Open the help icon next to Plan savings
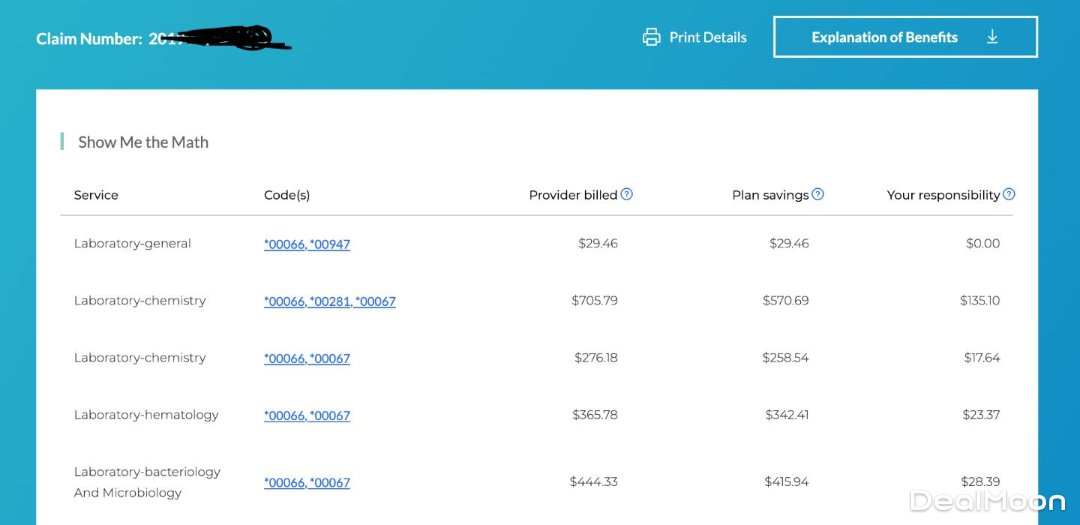The height and width of the screenshot is (525, 1080). 818,194
